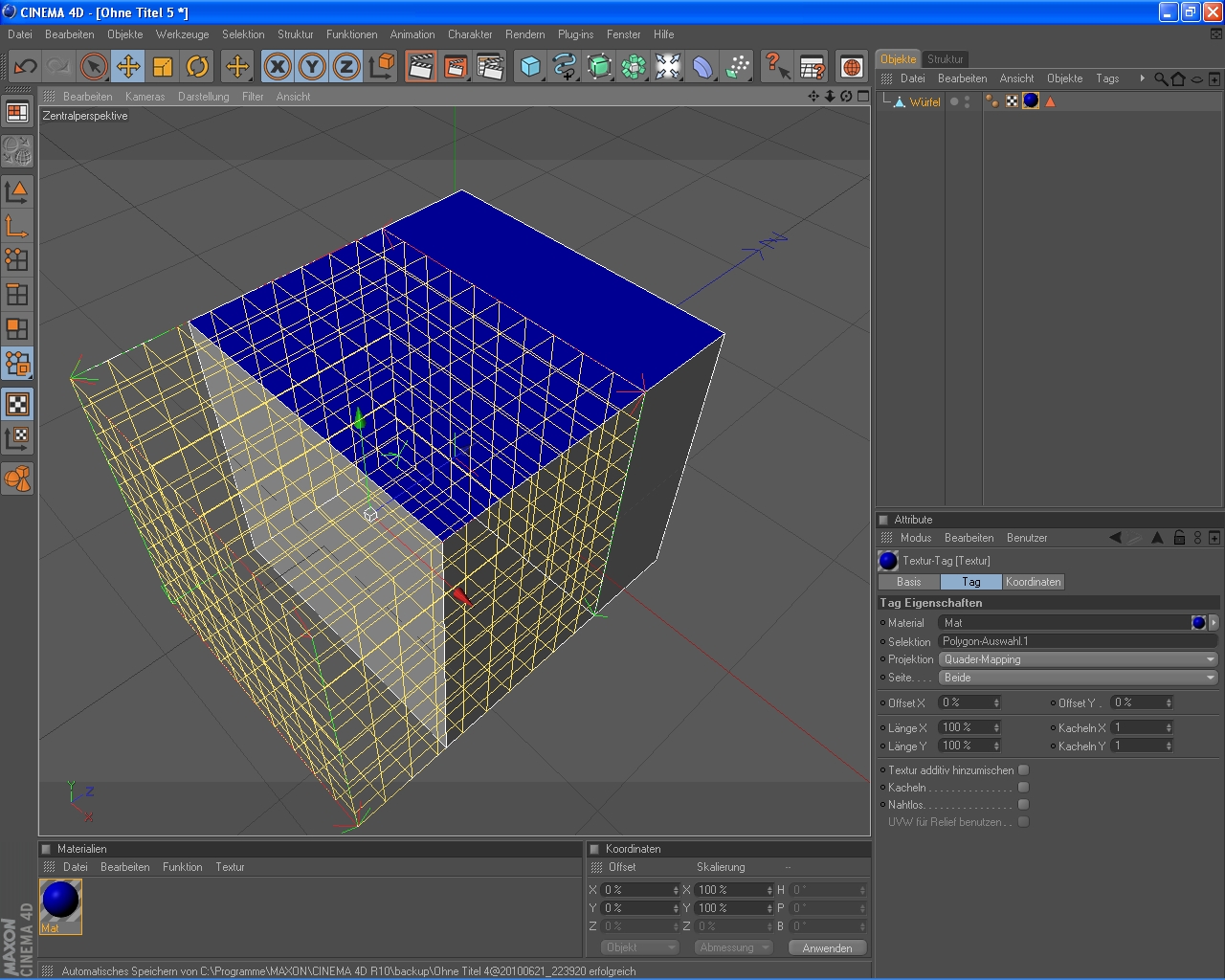
Task: Select the Move tool
Action: click(x=128, y=66)
